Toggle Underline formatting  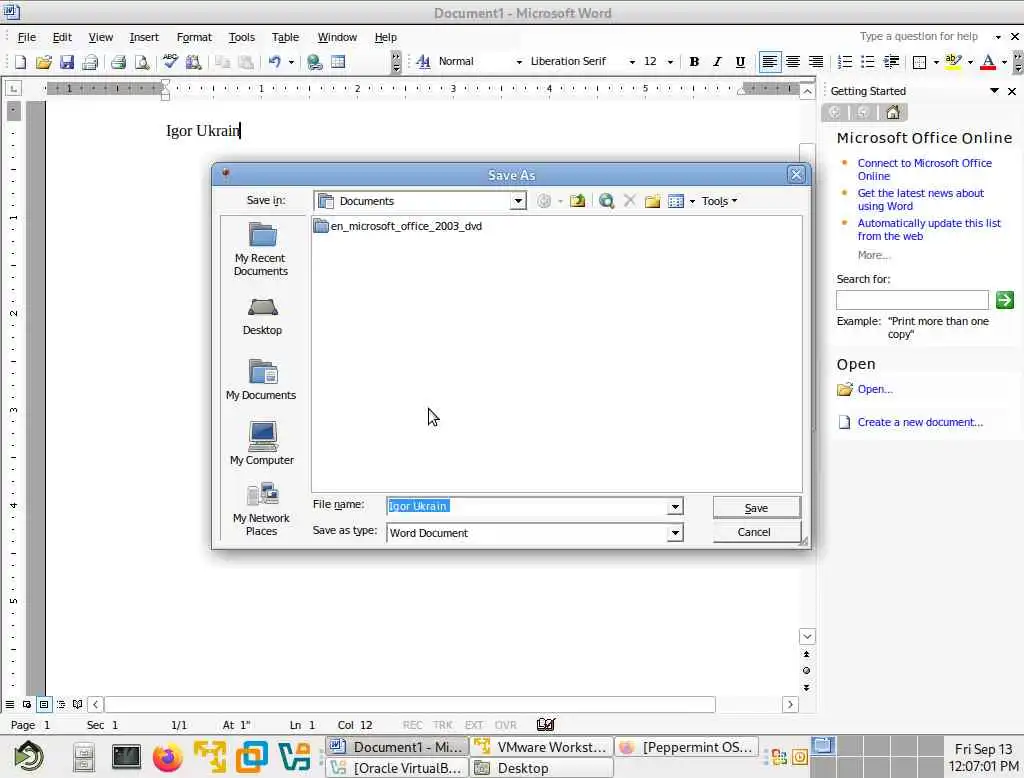coord(740,61)
